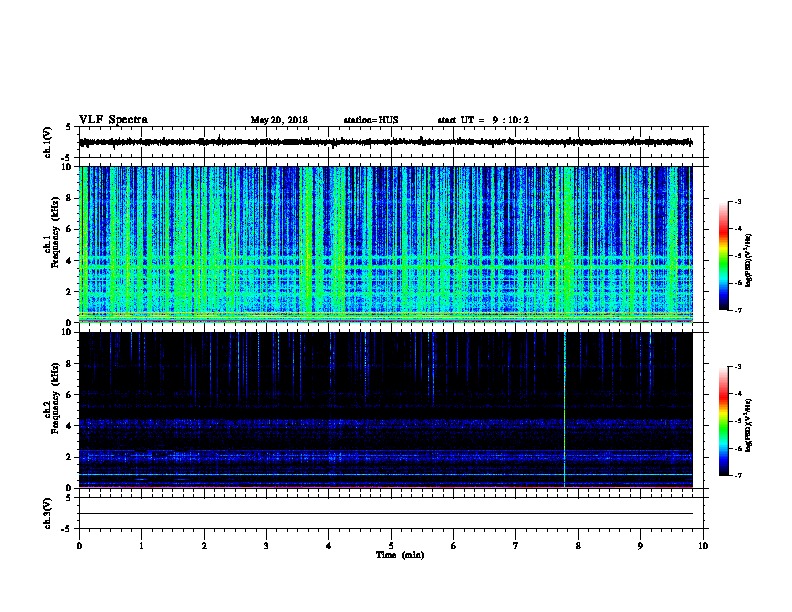The height and width of the screenshot is (612, 792).
Task: Click the flat ch.3 voltage line
Action: [386, 514]
